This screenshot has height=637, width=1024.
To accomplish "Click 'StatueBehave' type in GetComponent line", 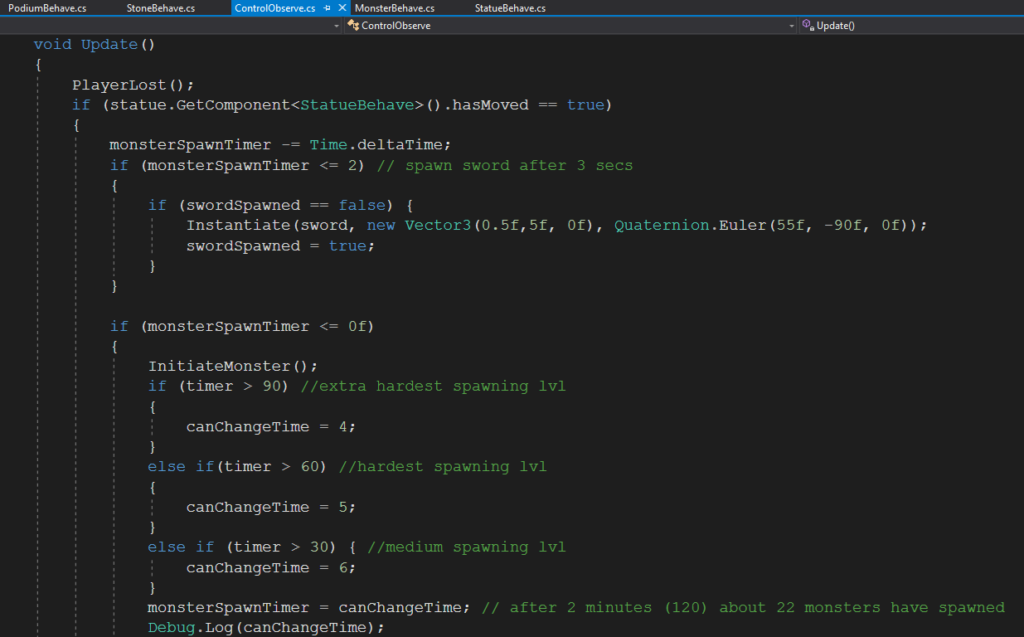I will click(357, 105).
